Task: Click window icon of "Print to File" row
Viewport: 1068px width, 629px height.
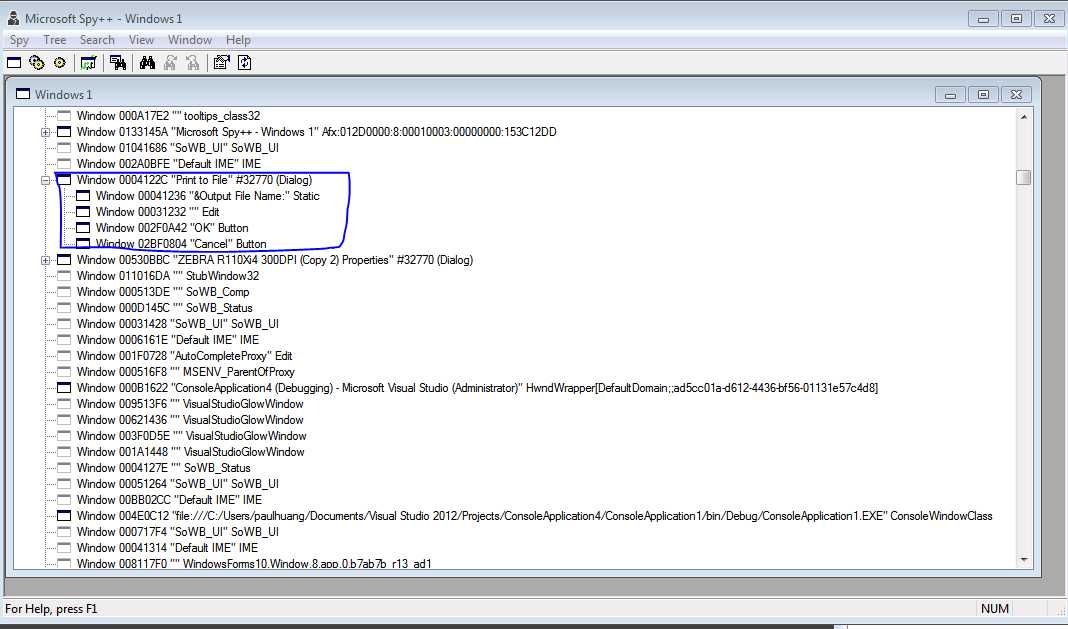Action: 64,180
